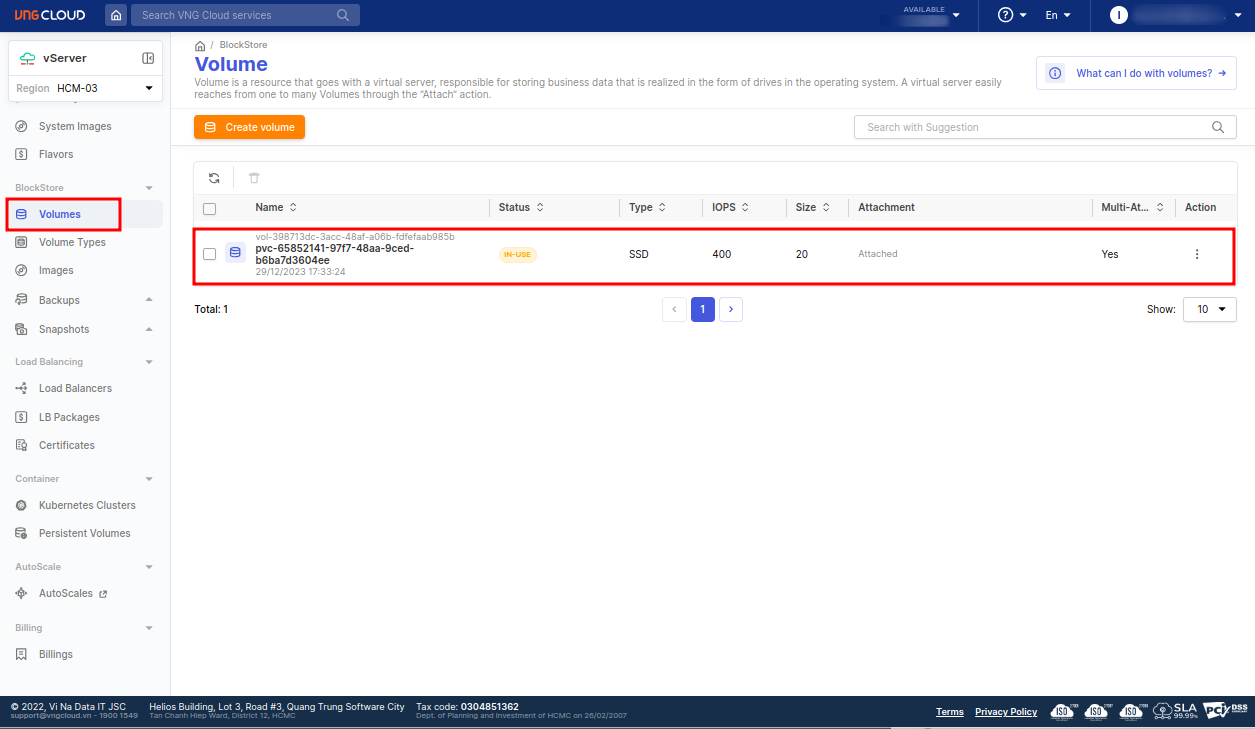Open the Privacy Policy footer link
The image size is (1255, 729).
[1005, 712]
